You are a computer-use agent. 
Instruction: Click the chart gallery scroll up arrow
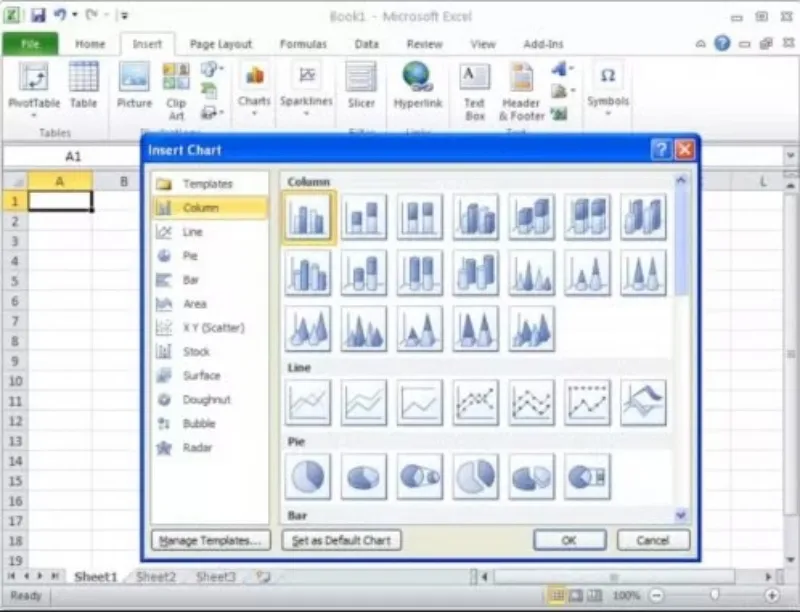click(681, 180)
